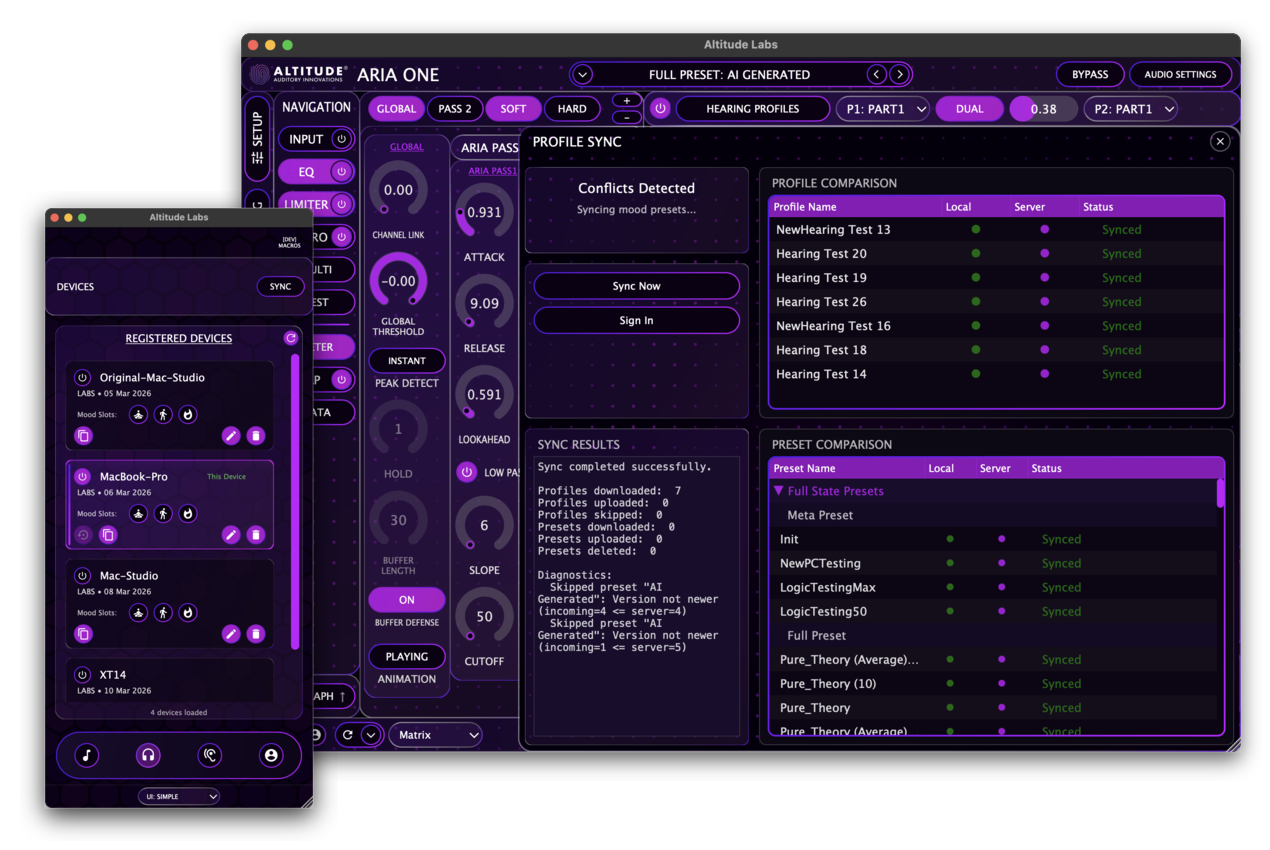1270x850 pixels.
Task: Select flame mood slot on Original-Mac-Studio
Action: pyautogui.click(x=188, y=415)
